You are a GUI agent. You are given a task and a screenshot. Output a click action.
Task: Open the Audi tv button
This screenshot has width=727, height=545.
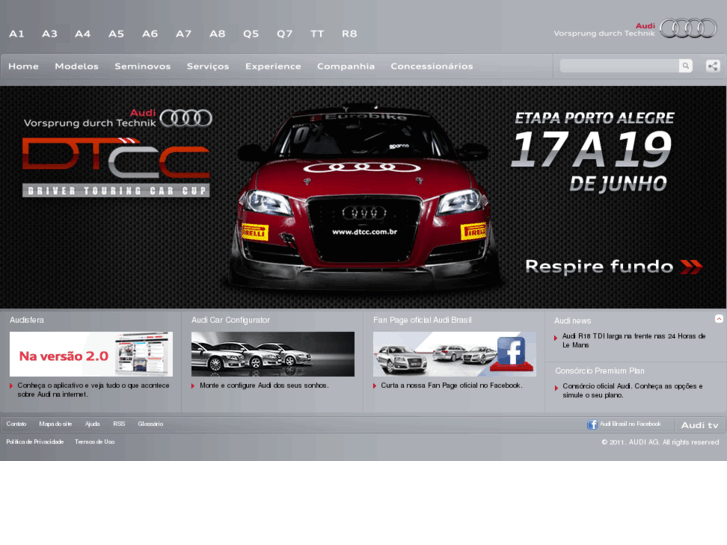click(700, 425)
